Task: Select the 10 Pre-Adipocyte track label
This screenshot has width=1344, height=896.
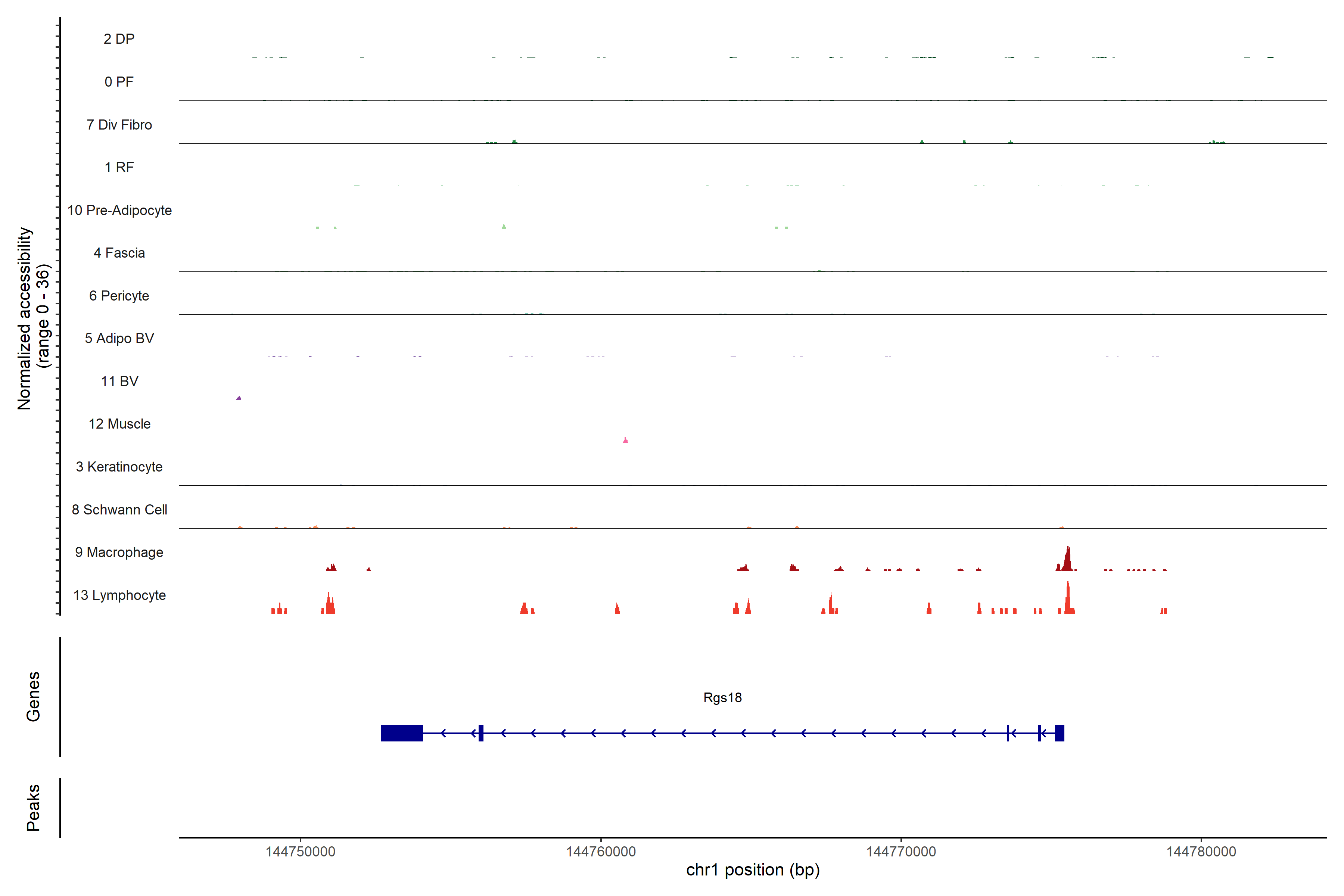Action: click(119, 210)
